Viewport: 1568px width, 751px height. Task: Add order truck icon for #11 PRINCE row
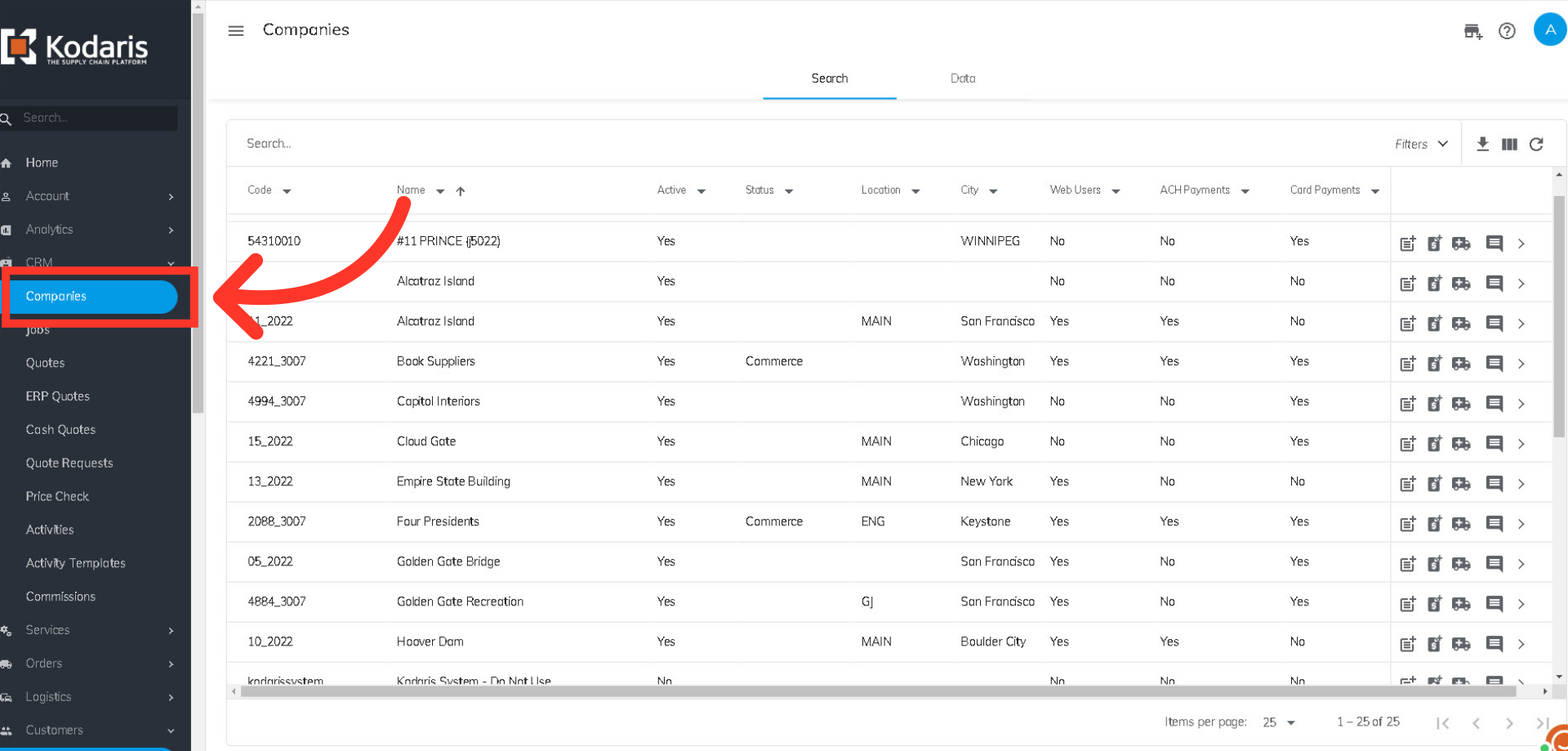coord(1461,243)
